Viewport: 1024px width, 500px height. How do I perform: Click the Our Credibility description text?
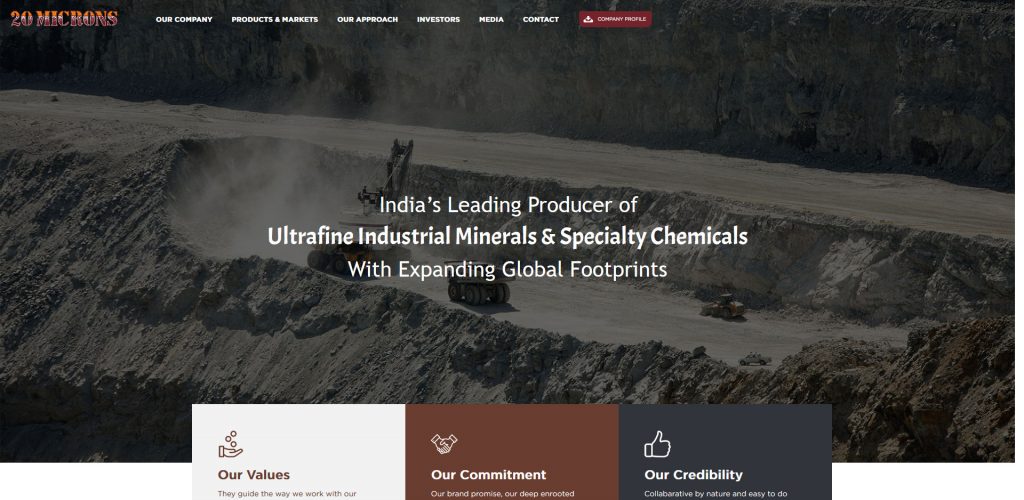pos(716,494)
